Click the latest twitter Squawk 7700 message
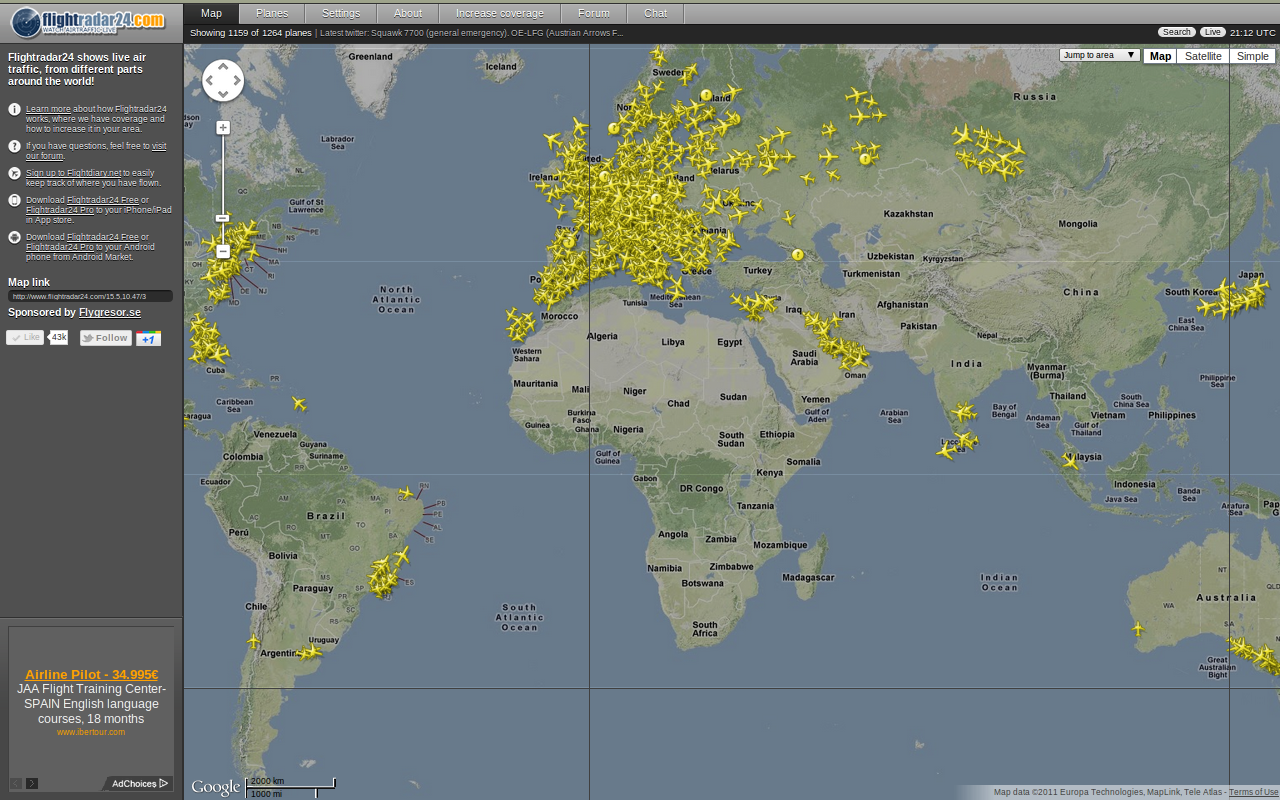 click(x=471, y=33)
